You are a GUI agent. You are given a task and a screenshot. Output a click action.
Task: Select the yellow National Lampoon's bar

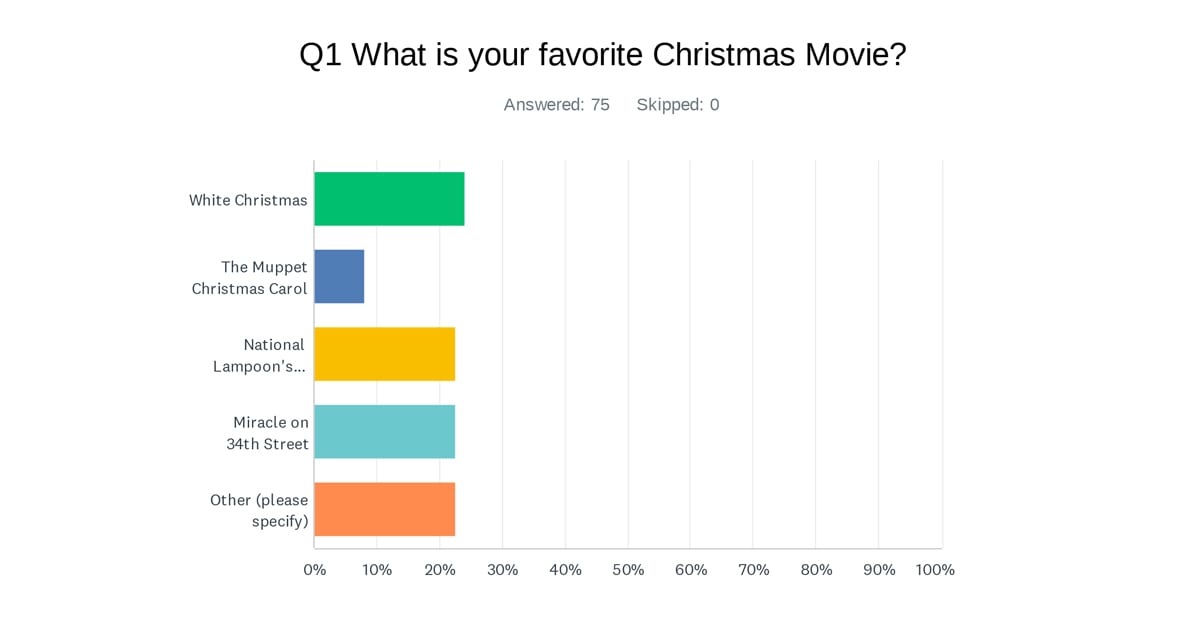click(x=384, y=354)
